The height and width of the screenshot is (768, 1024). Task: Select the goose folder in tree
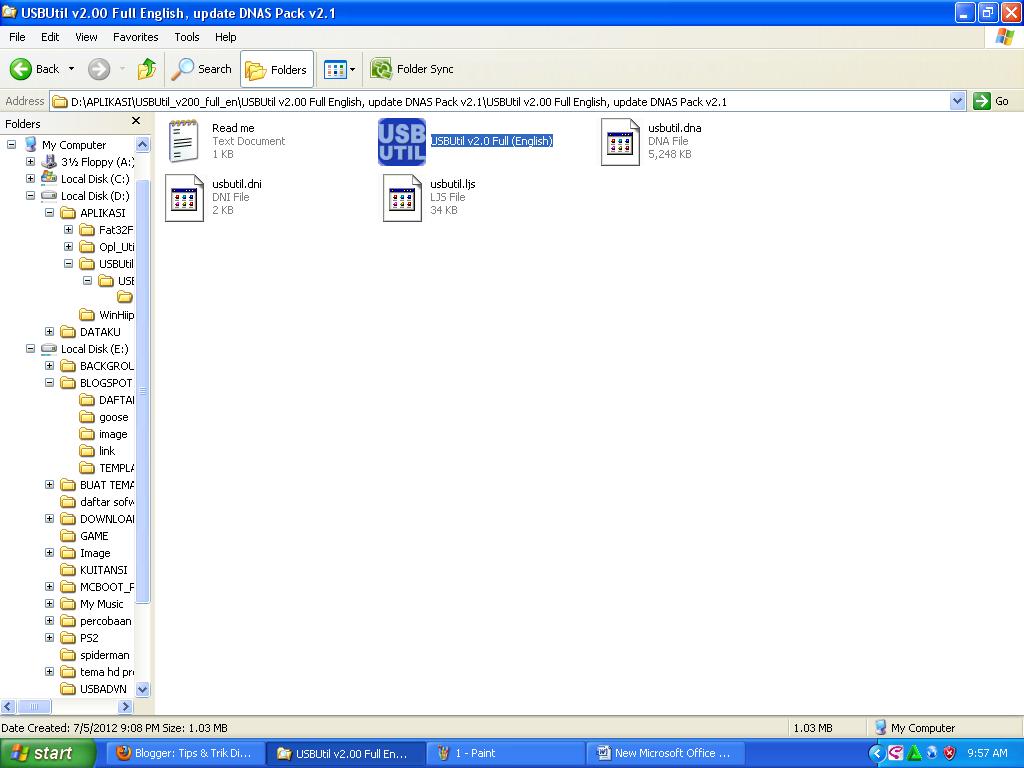[104, 417]
